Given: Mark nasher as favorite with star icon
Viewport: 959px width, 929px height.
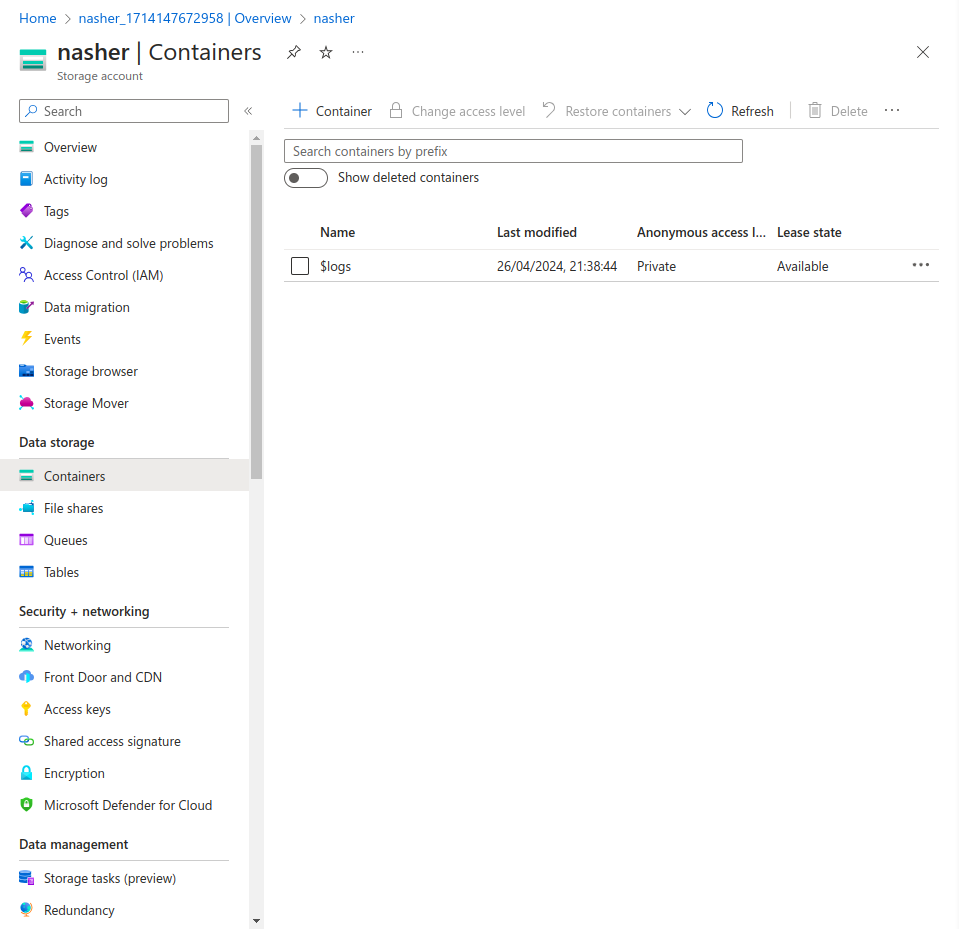Looking at the screenshot, I should [x=326, y=52].
